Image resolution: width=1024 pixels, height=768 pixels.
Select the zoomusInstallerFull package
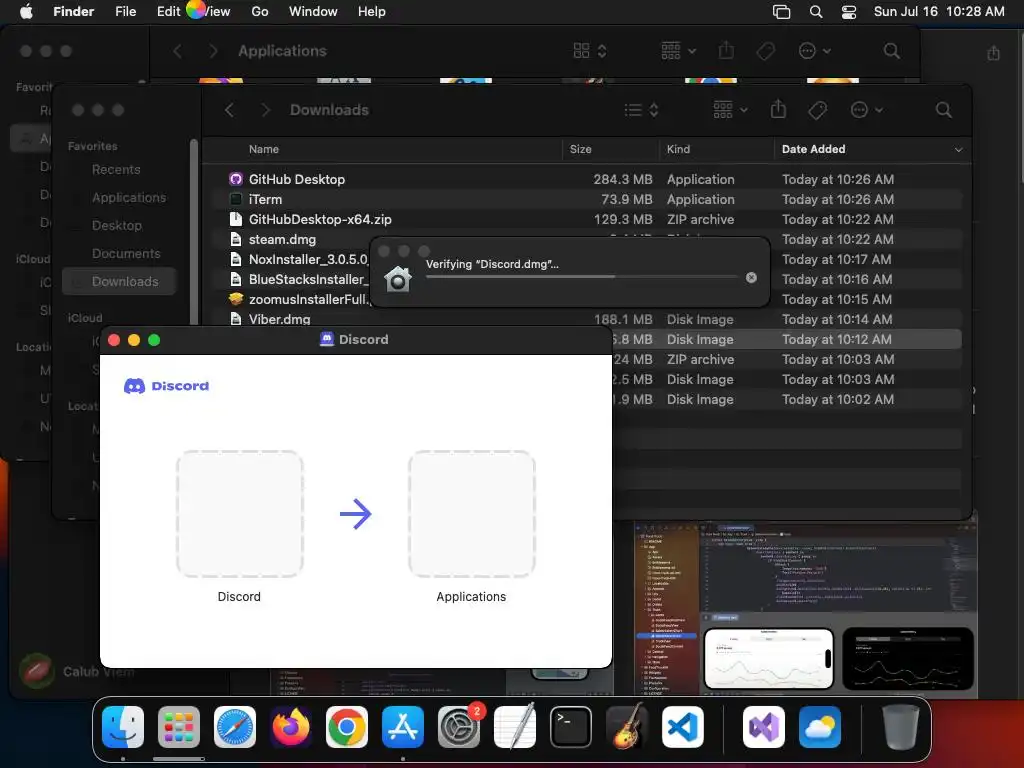point(298,299)
